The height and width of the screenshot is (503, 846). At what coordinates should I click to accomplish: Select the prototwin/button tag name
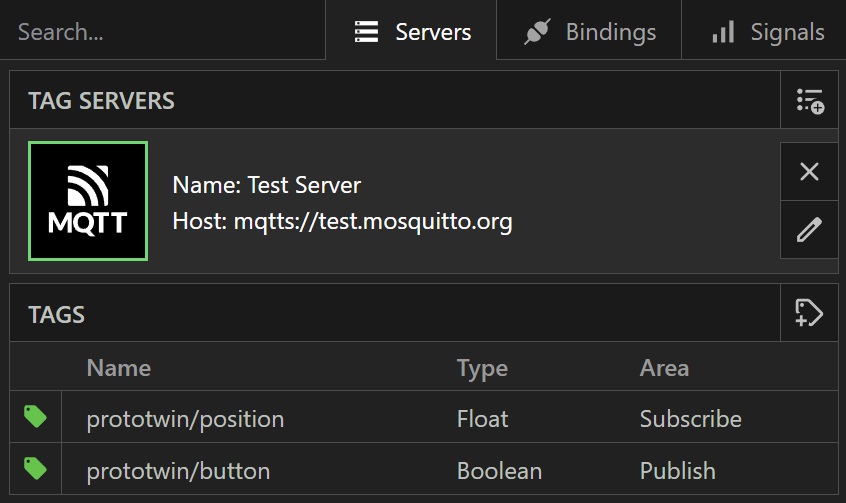[178, 471]
